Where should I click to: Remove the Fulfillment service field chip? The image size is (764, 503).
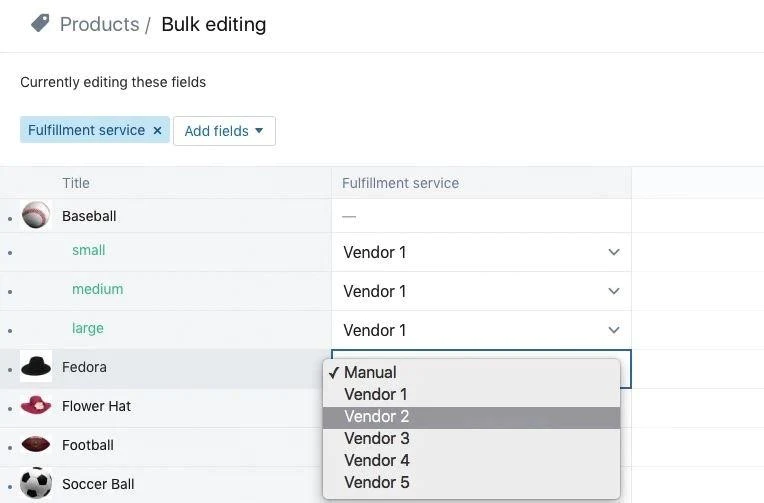click(x=157, y=131)
